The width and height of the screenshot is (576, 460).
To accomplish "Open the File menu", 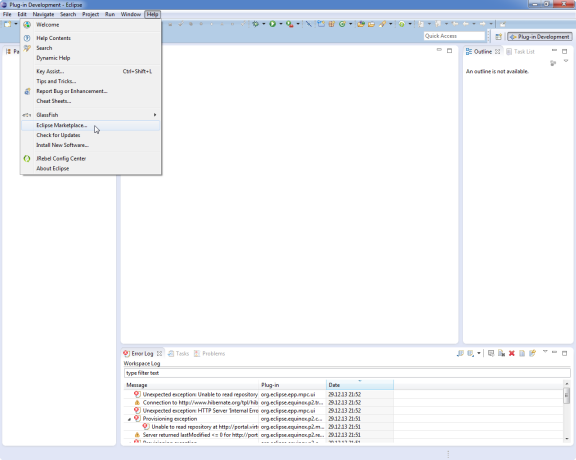I will (7, 14).
